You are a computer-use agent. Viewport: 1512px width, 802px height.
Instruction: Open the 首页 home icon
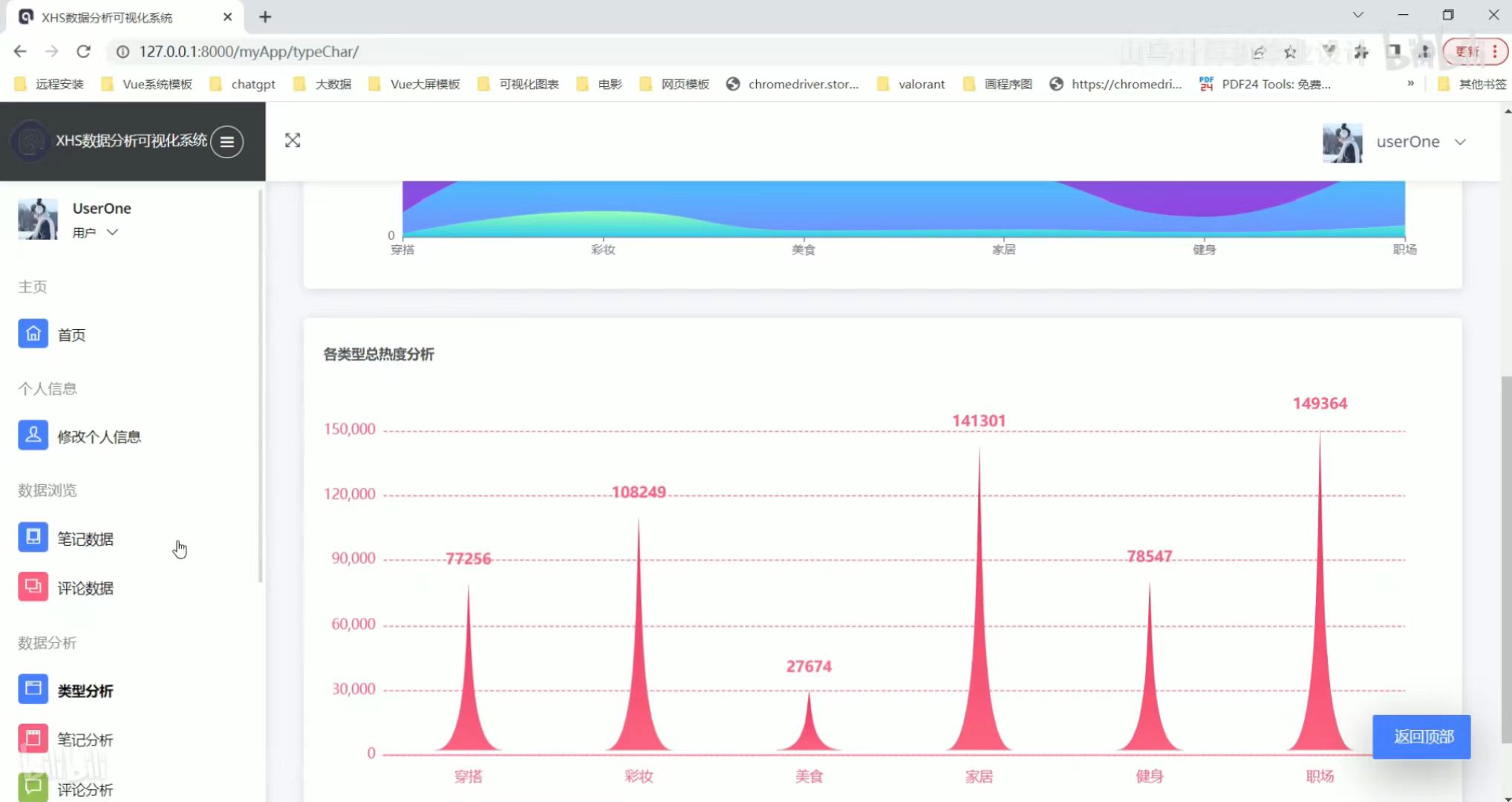coord(33,334)
